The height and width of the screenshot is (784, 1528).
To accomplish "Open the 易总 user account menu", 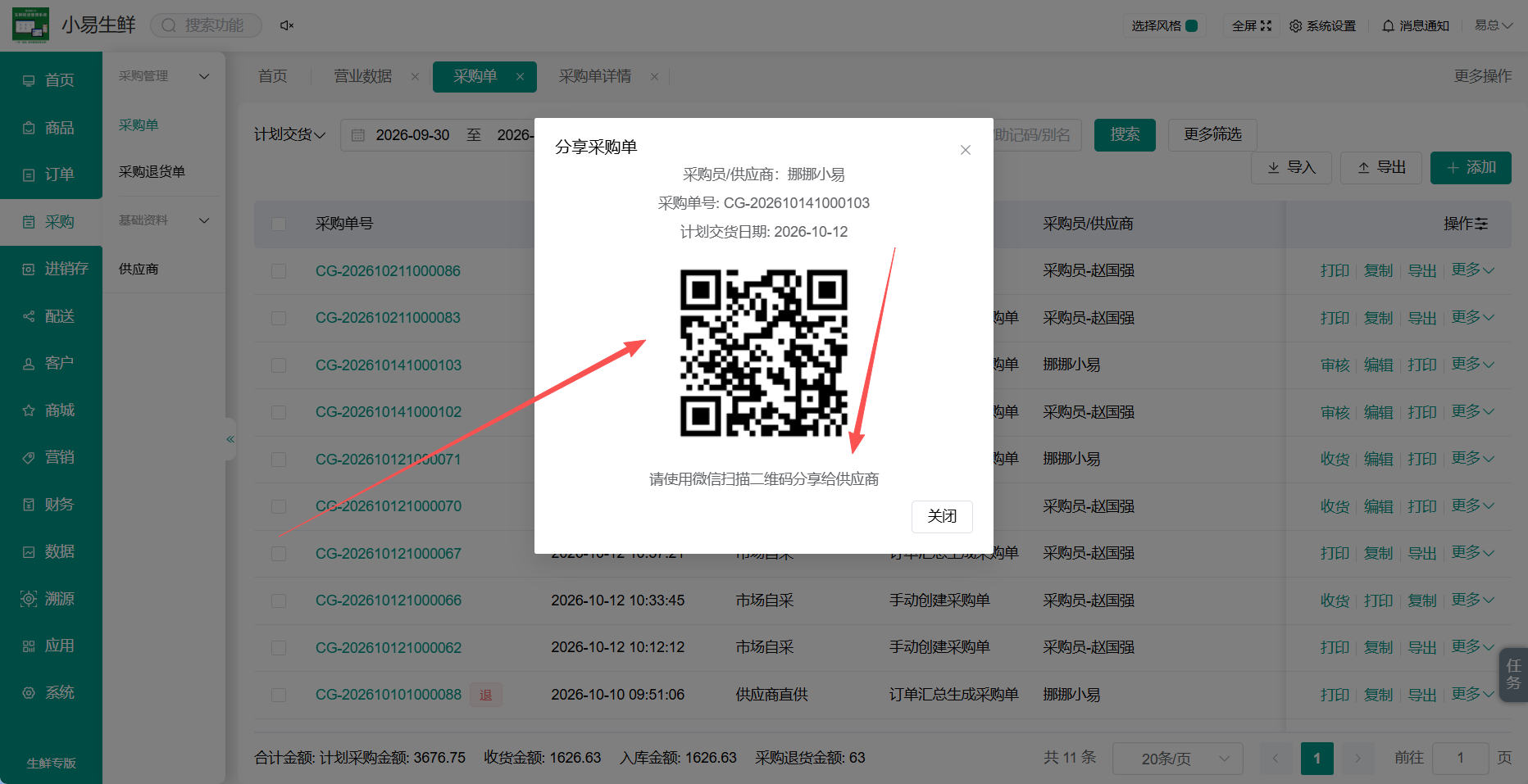I will pos(1494,25).
